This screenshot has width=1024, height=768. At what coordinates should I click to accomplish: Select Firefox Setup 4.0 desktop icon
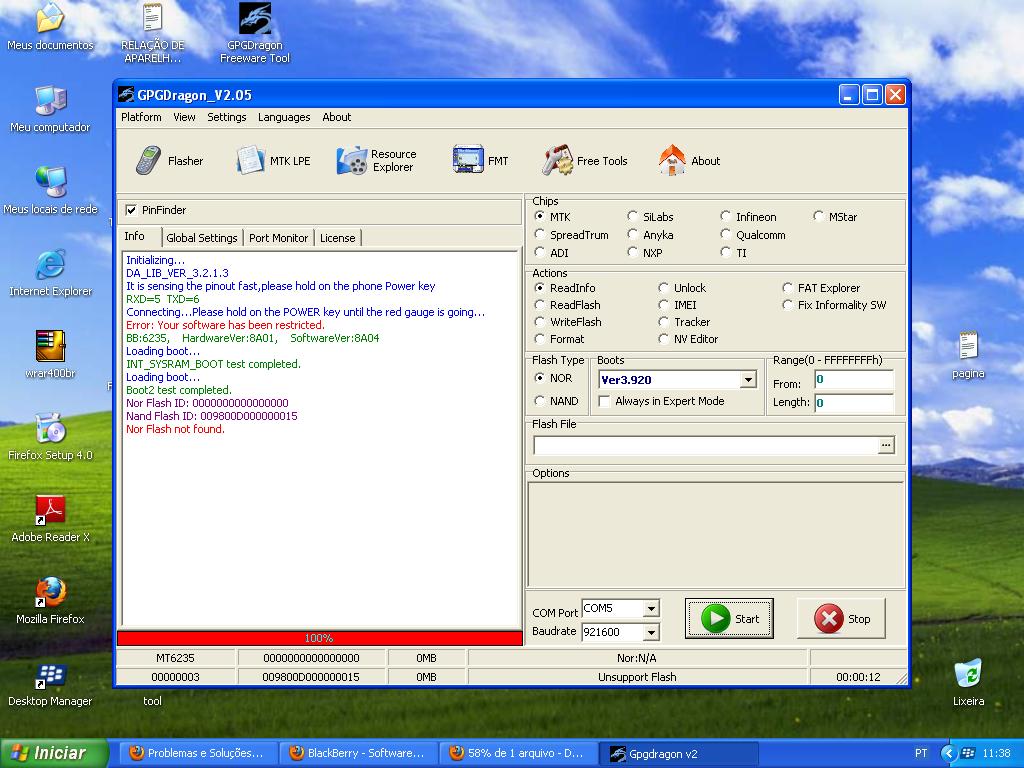pyautogui.click(x=50, y=437)
